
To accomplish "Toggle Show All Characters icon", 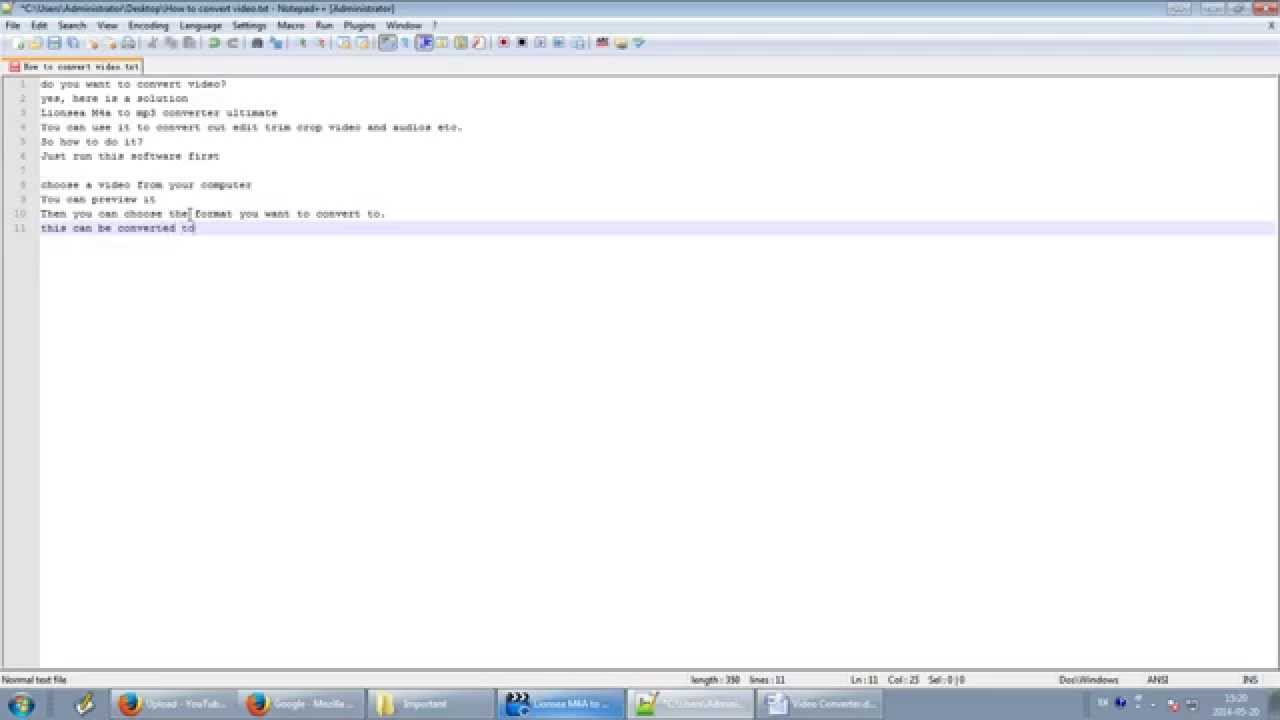I will click(x=405, y=43).
